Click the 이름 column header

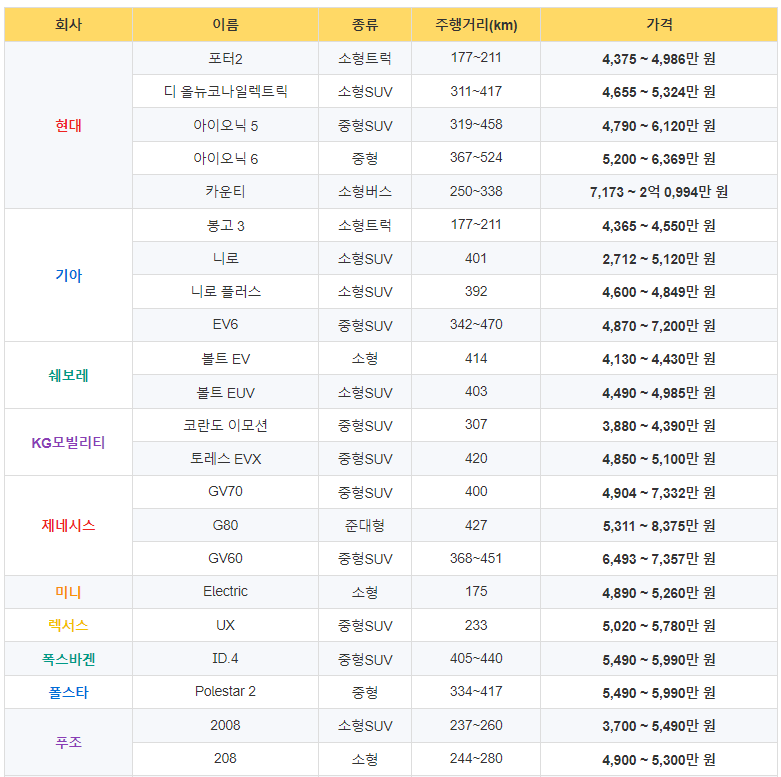click(225, 24)
